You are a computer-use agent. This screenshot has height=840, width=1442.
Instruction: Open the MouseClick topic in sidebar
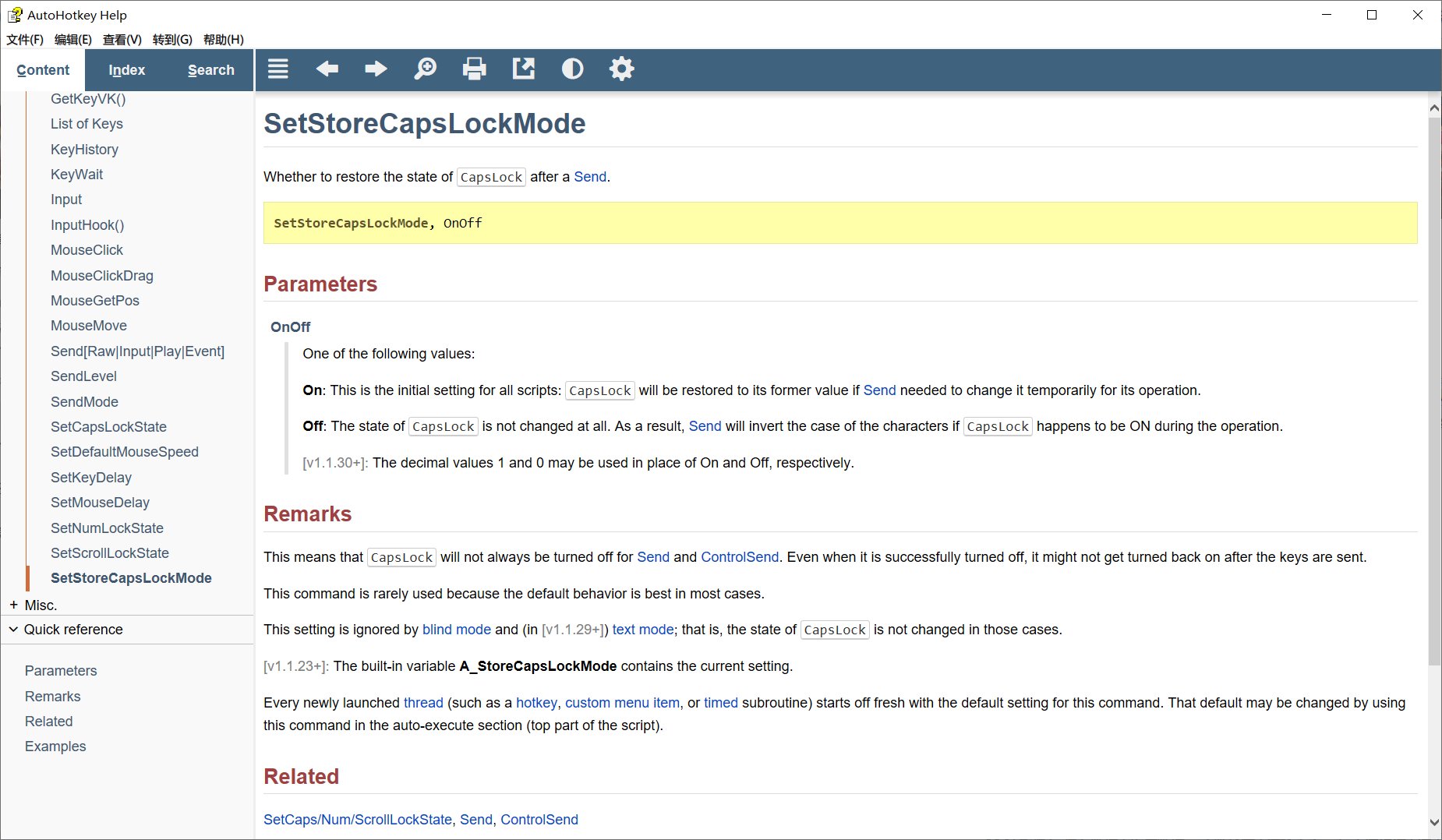pos(87,250)
